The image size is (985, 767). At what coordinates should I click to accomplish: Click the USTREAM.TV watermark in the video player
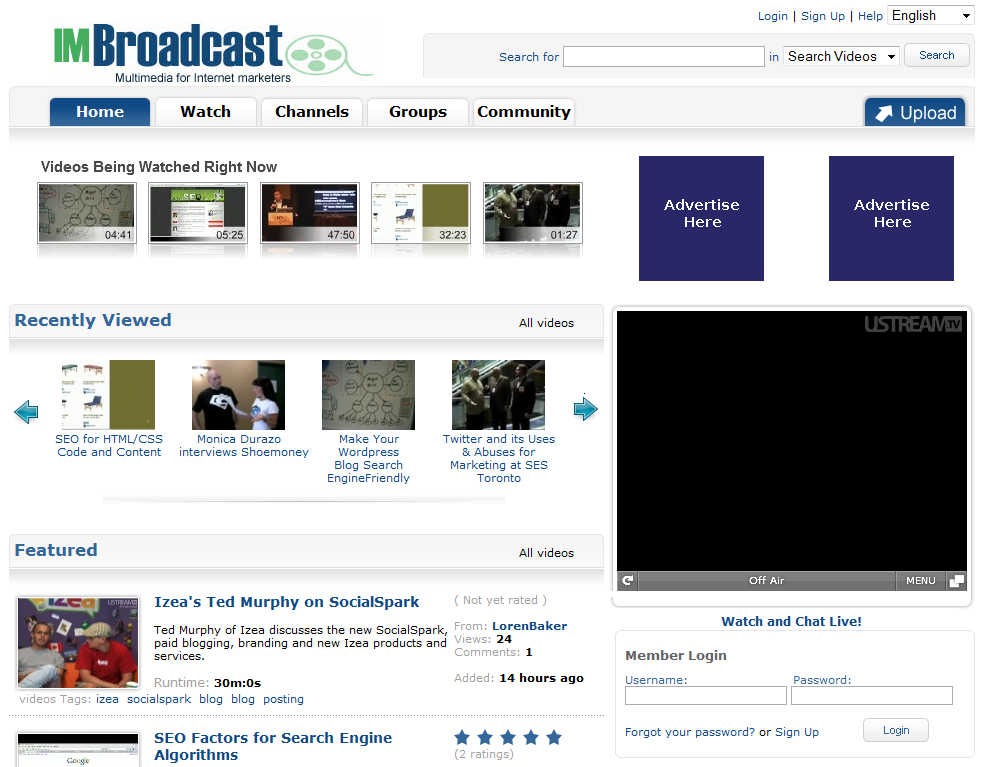[915, 322]
